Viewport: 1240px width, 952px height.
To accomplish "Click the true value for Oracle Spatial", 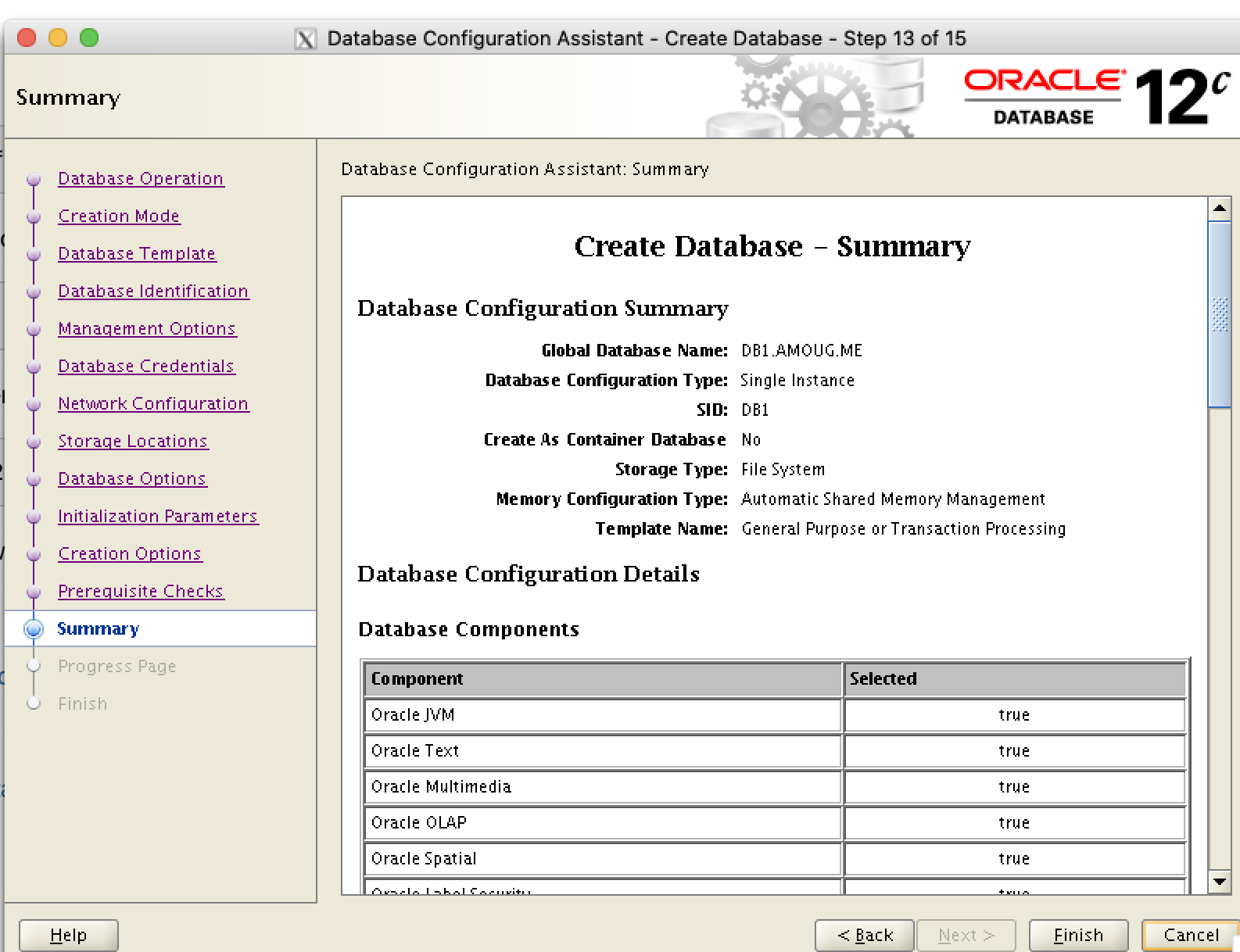I will [1014, 858].
